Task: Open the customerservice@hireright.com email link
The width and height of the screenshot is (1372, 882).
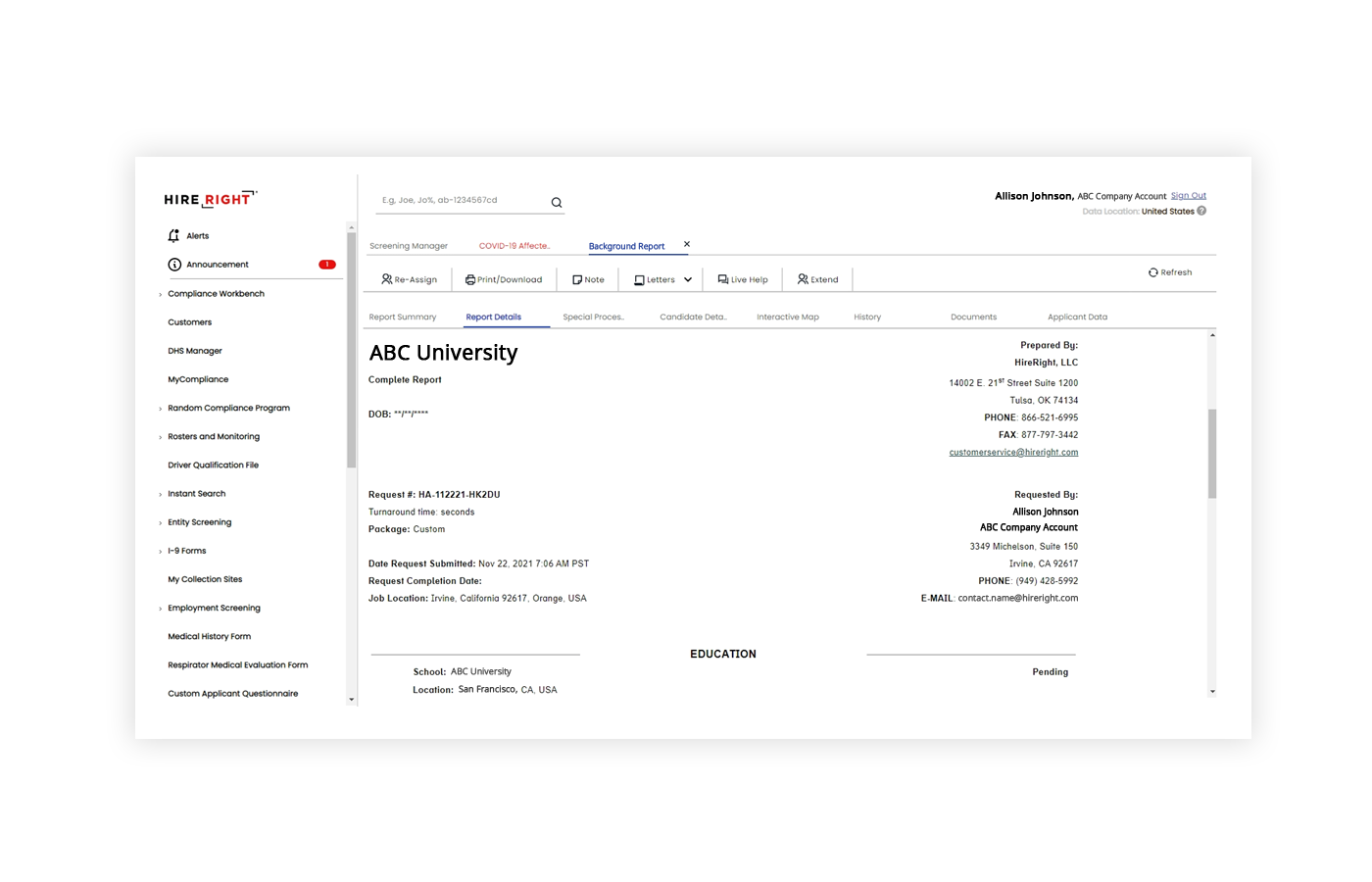Action: [1013, 452]
